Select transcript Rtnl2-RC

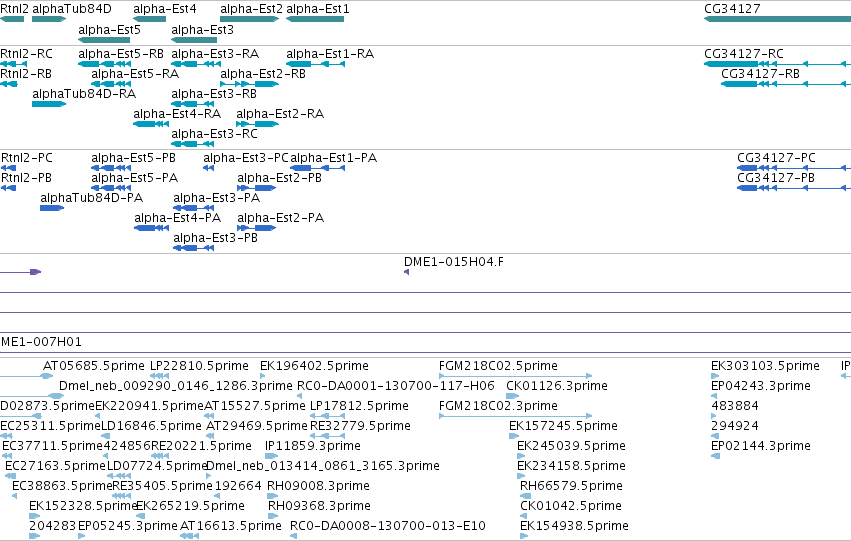click(x=27, y=54)
